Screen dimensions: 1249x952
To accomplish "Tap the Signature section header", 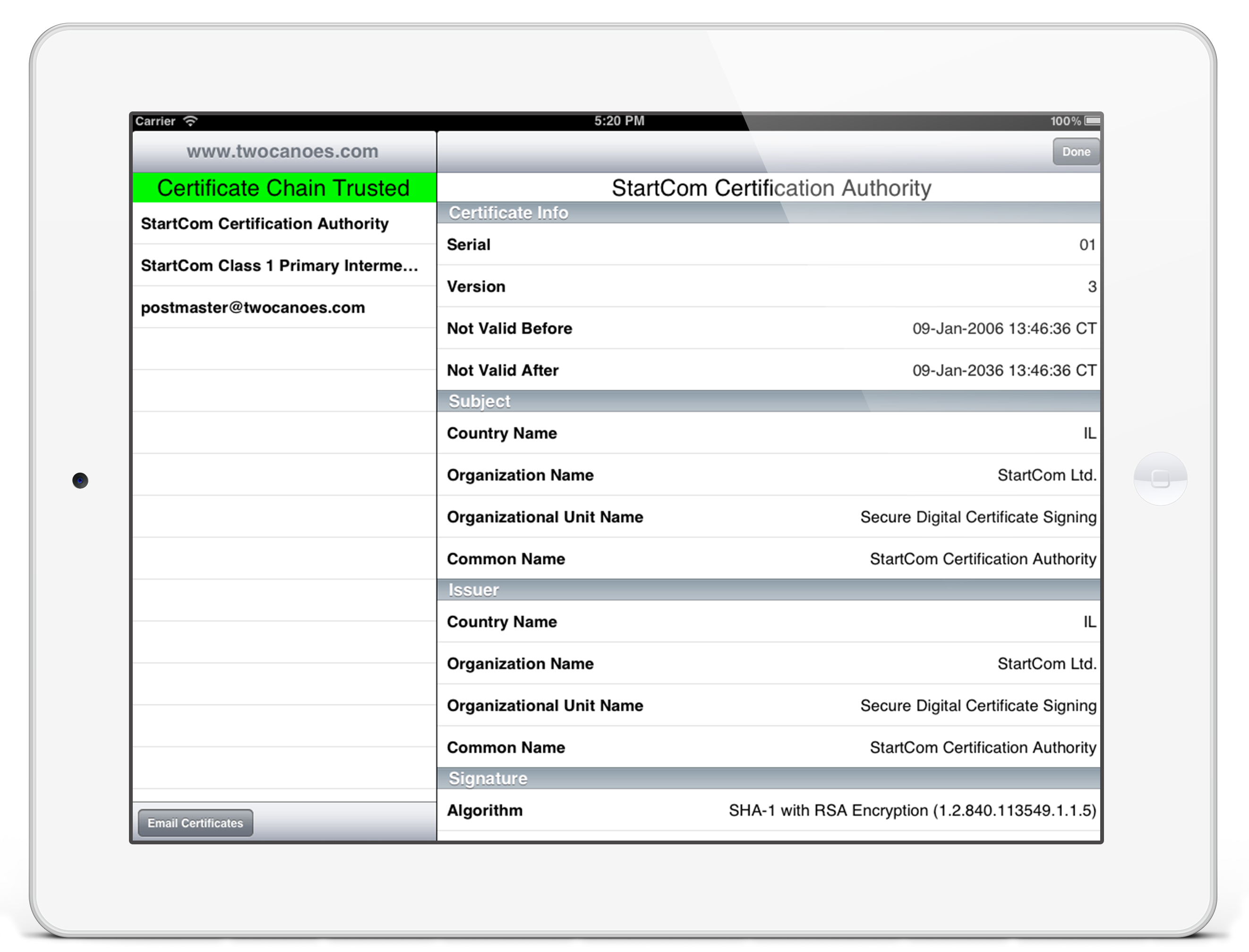I will 768,779.
